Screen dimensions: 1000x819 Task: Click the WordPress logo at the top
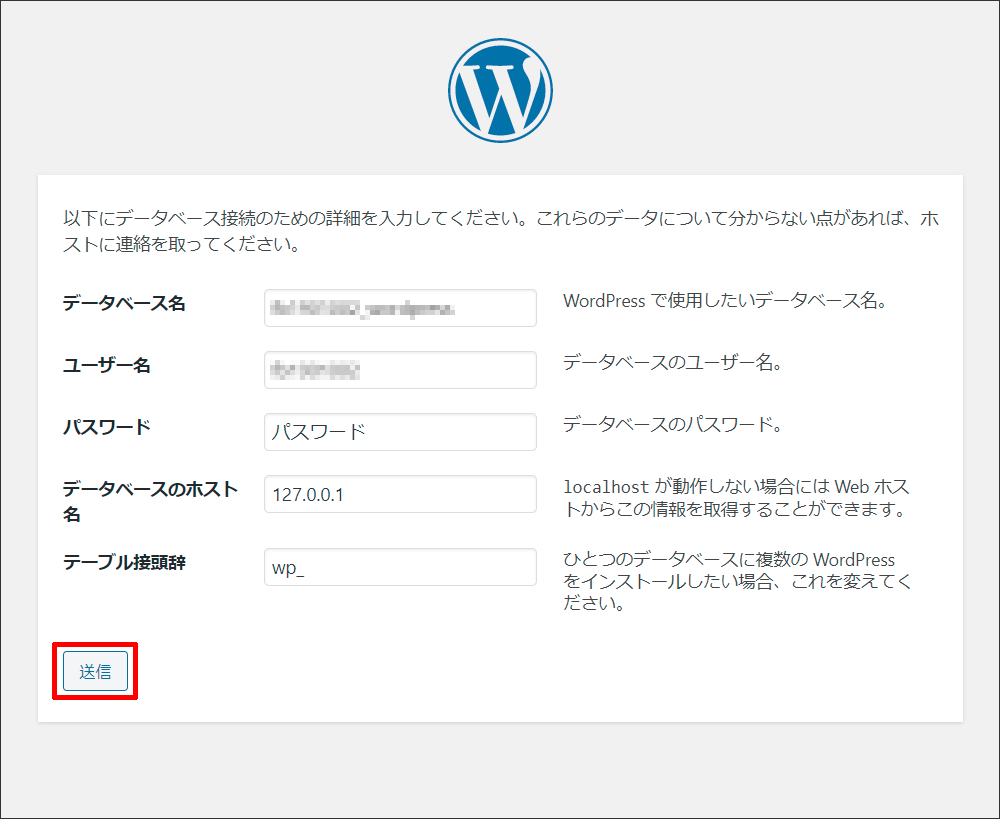500,91
